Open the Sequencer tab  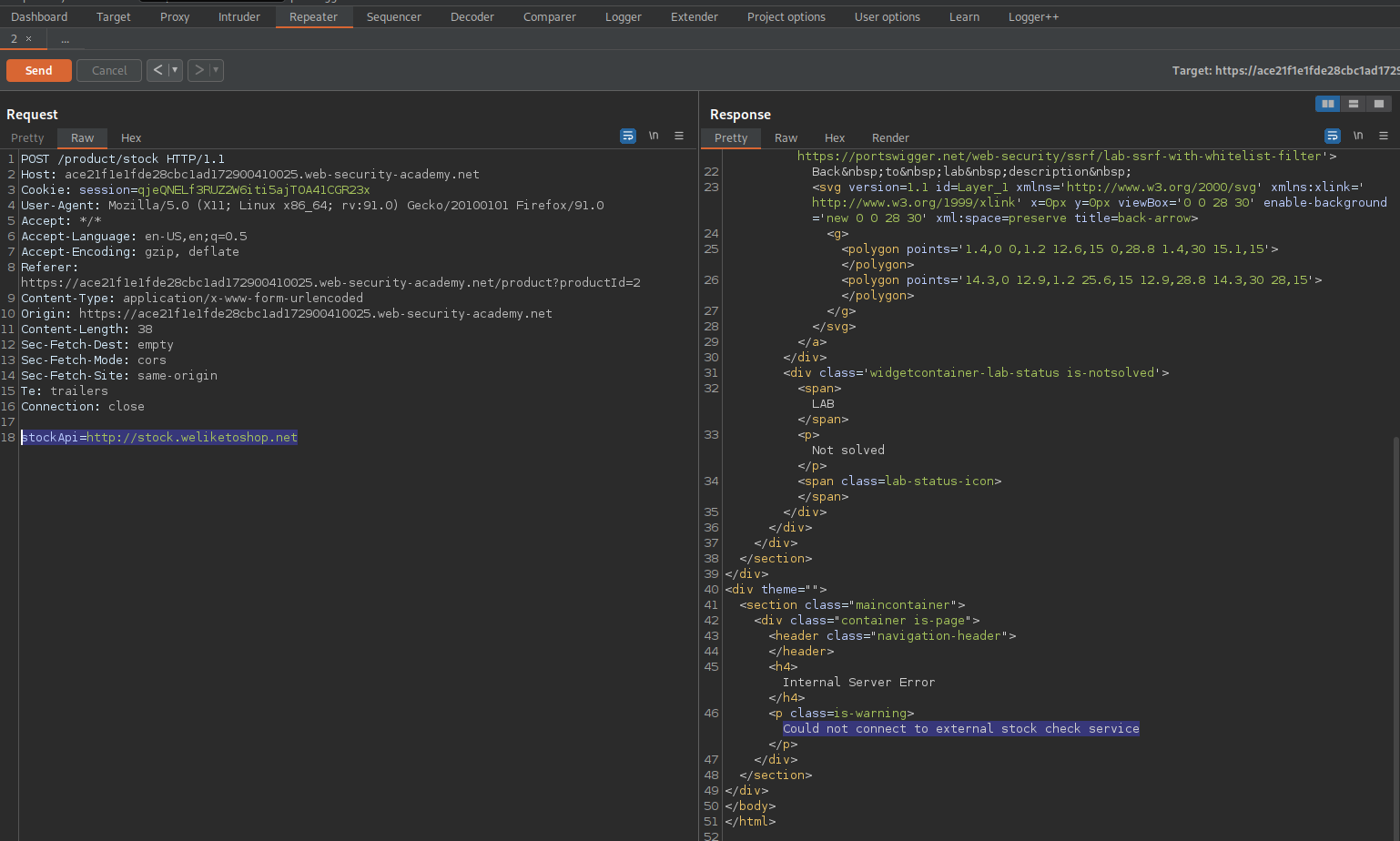point(394,17)
